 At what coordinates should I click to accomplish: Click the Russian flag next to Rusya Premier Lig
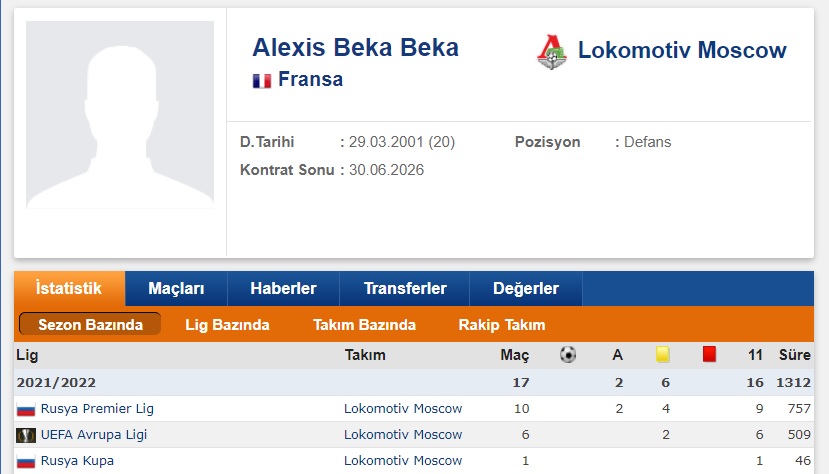pos(25,410)
